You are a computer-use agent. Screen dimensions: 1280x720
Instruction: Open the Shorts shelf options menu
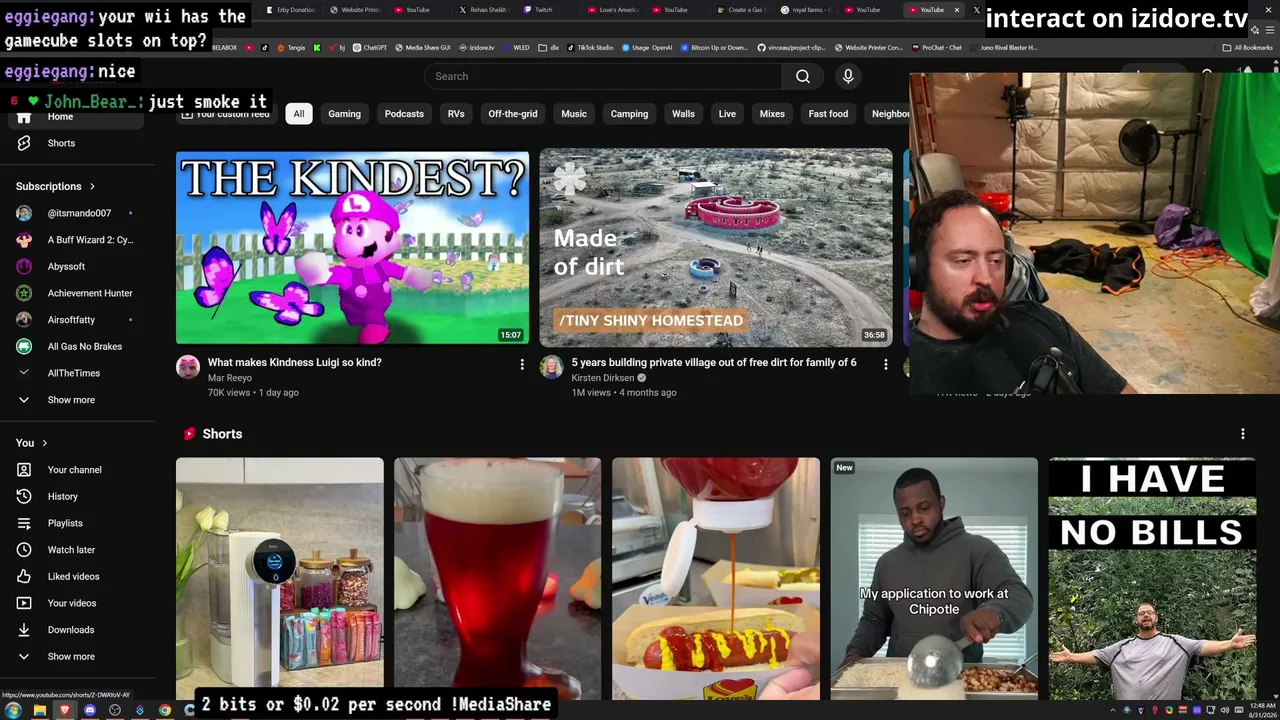(x=1243, y=434)
